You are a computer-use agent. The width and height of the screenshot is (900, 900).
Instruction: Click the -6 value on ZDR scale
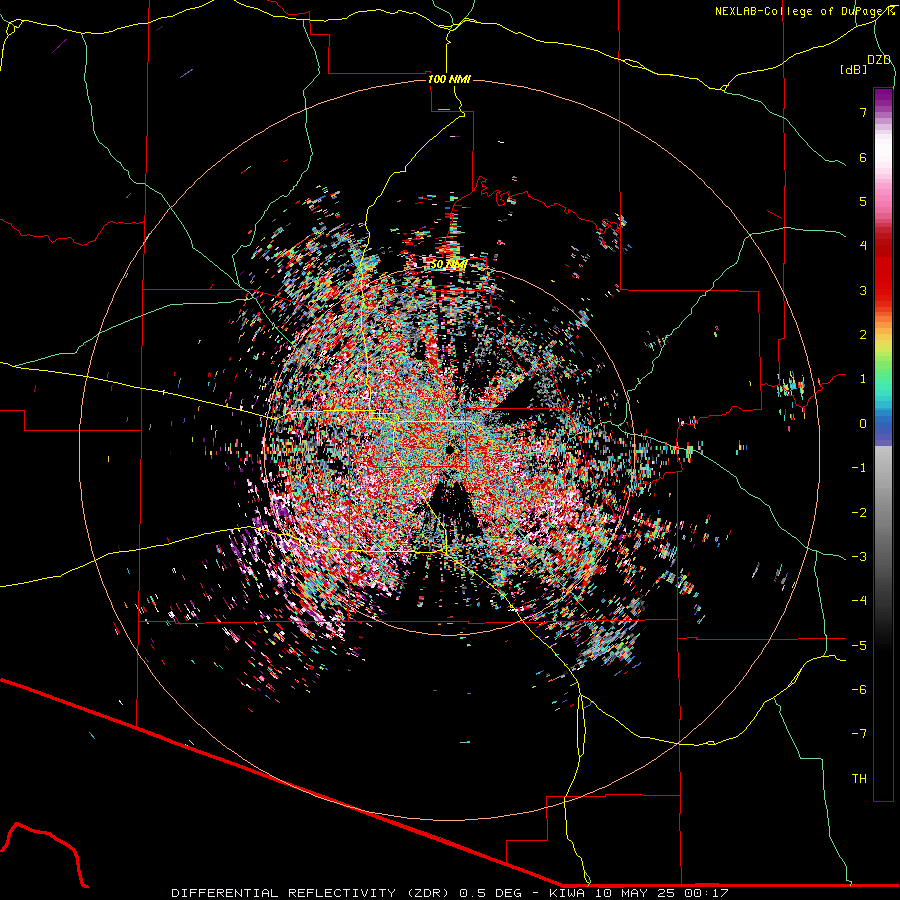tap(859, 690)
